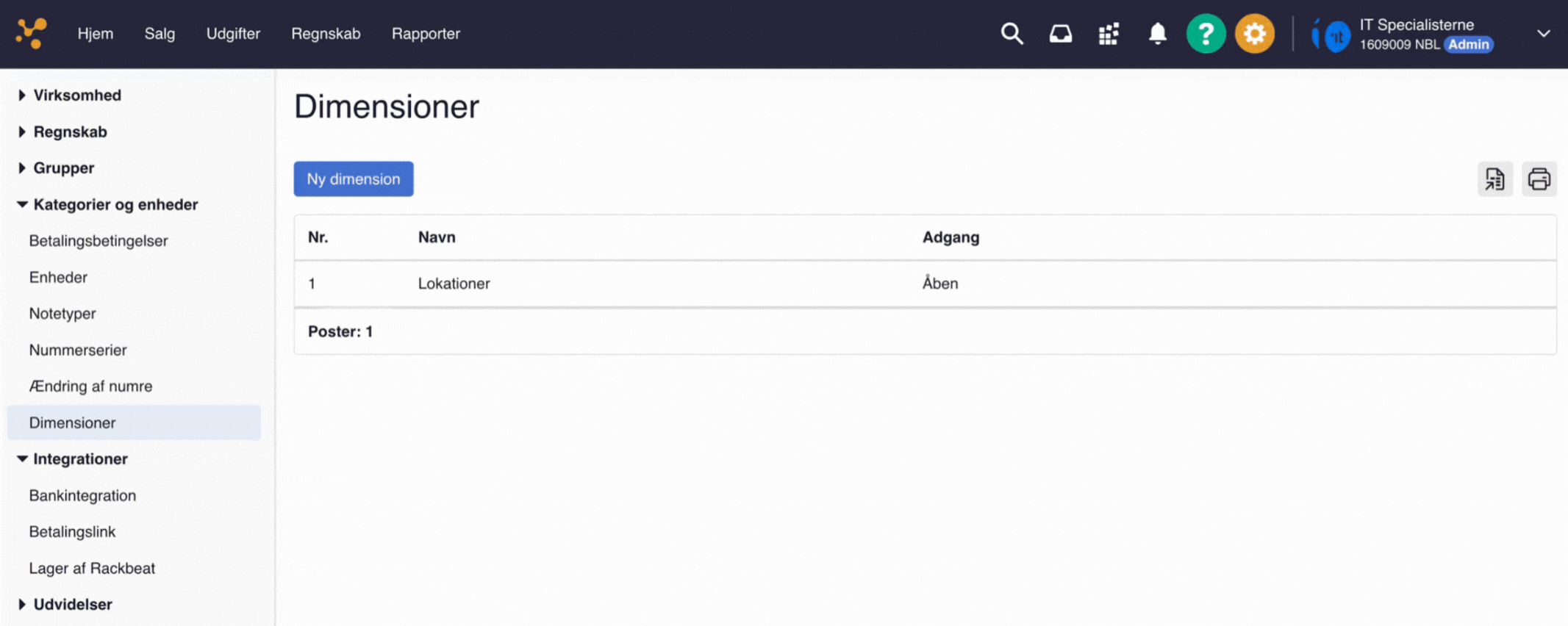The image size is (1568, 626).
Task: Open the Salg menu
Action: [160, 34]
